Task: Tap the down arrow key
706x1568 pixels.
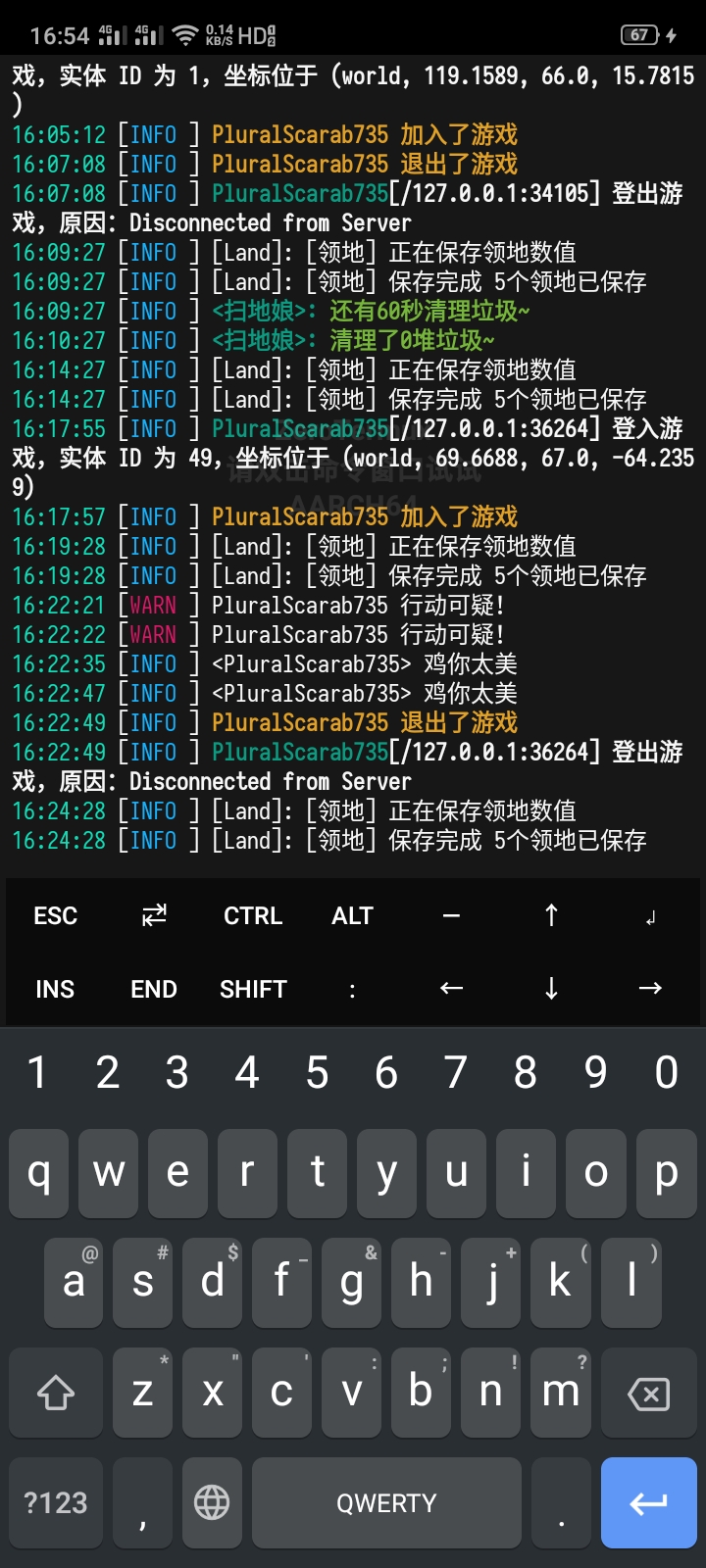Action: point(551,989)
